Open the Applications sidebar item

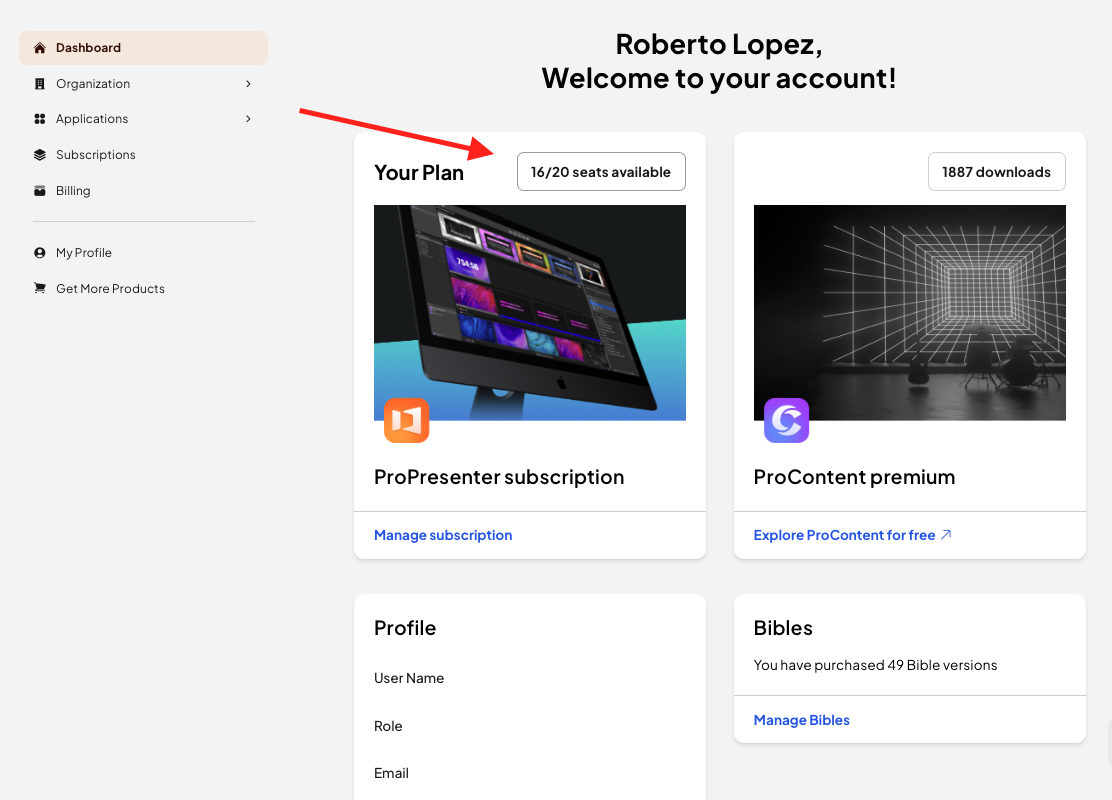click(143, 118)
